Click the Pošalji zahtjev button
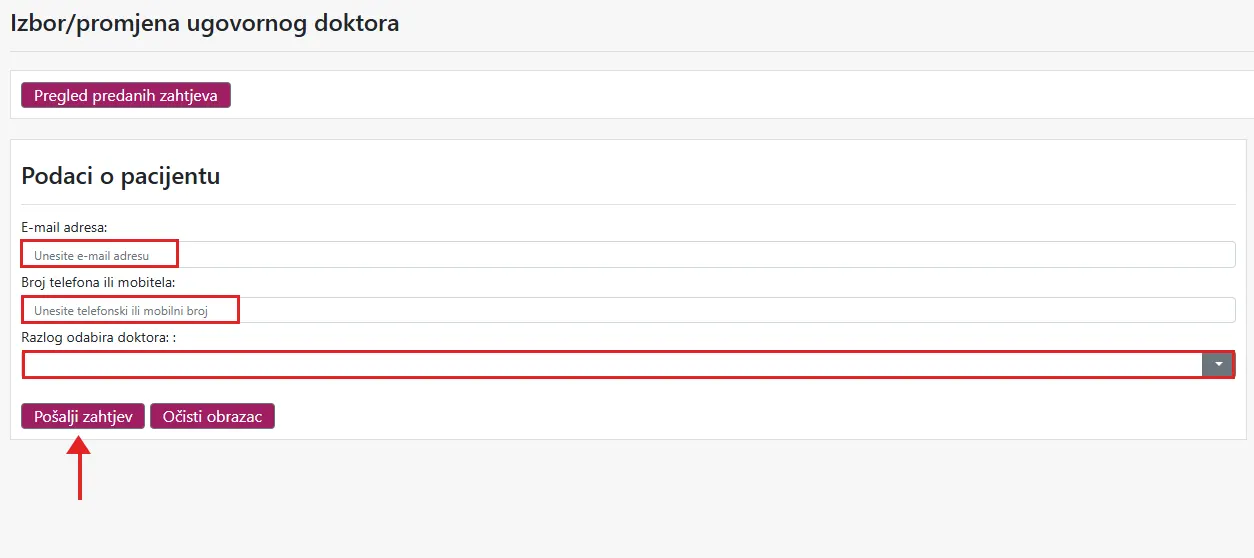The image size is (1254, 558). (x=83, y=416)
